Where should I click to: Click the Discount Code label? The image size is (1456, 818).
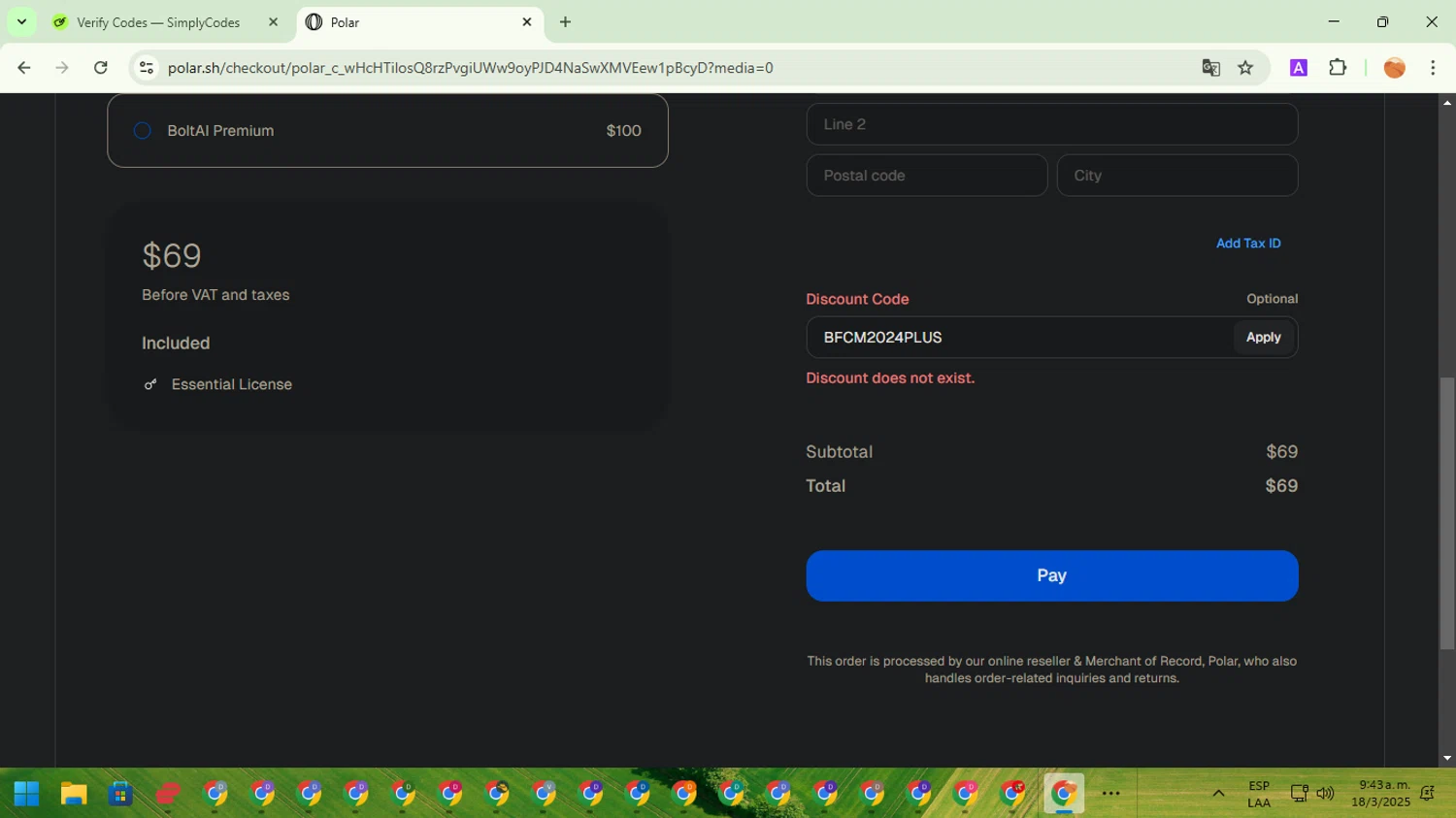(x=857, y=299)
